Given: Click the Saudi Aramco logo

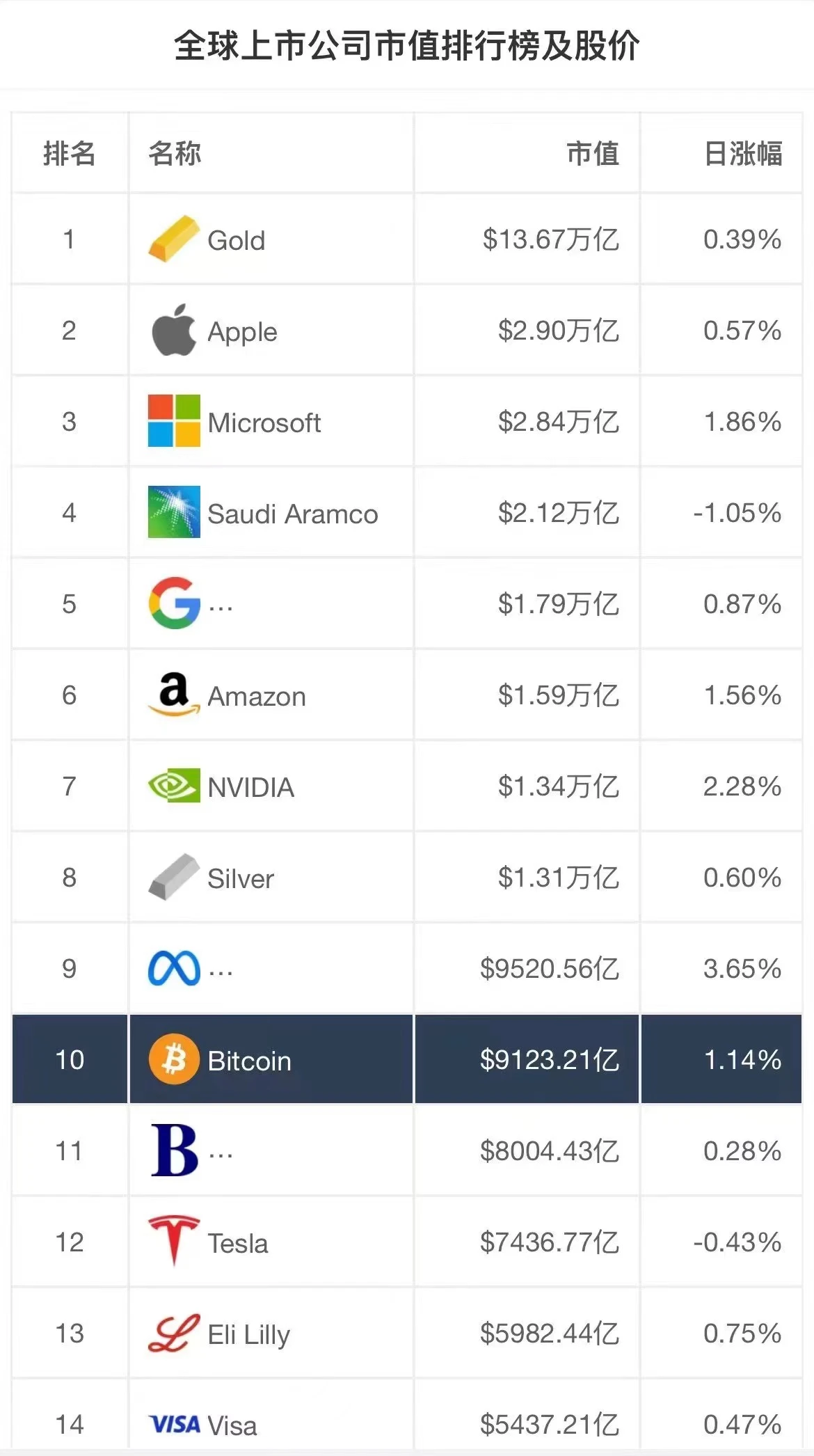Looking at the screenshot, I should tap(174, 512).
